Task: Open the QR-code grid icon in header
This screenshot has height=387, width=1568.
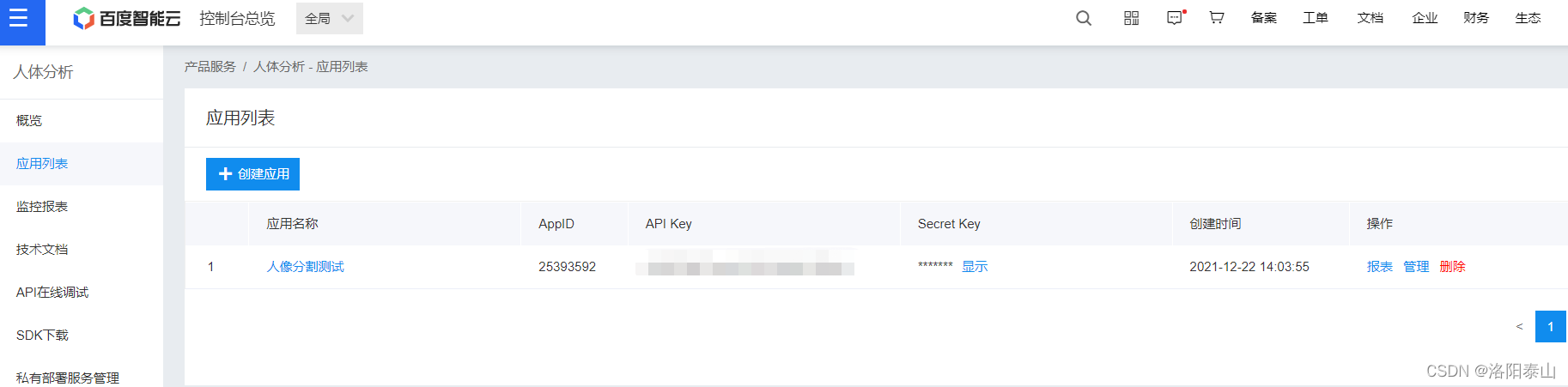Action: tap(1132, 18)
